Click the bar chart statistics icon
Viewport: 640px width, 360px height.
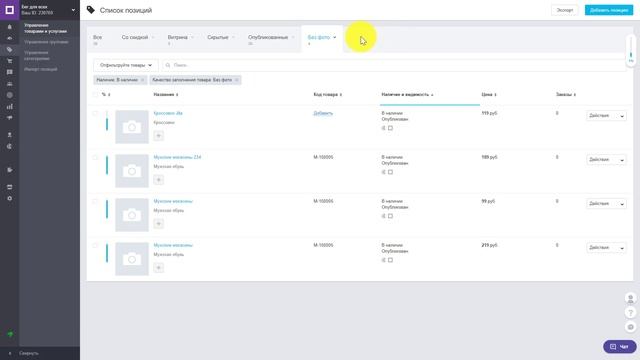9,107
